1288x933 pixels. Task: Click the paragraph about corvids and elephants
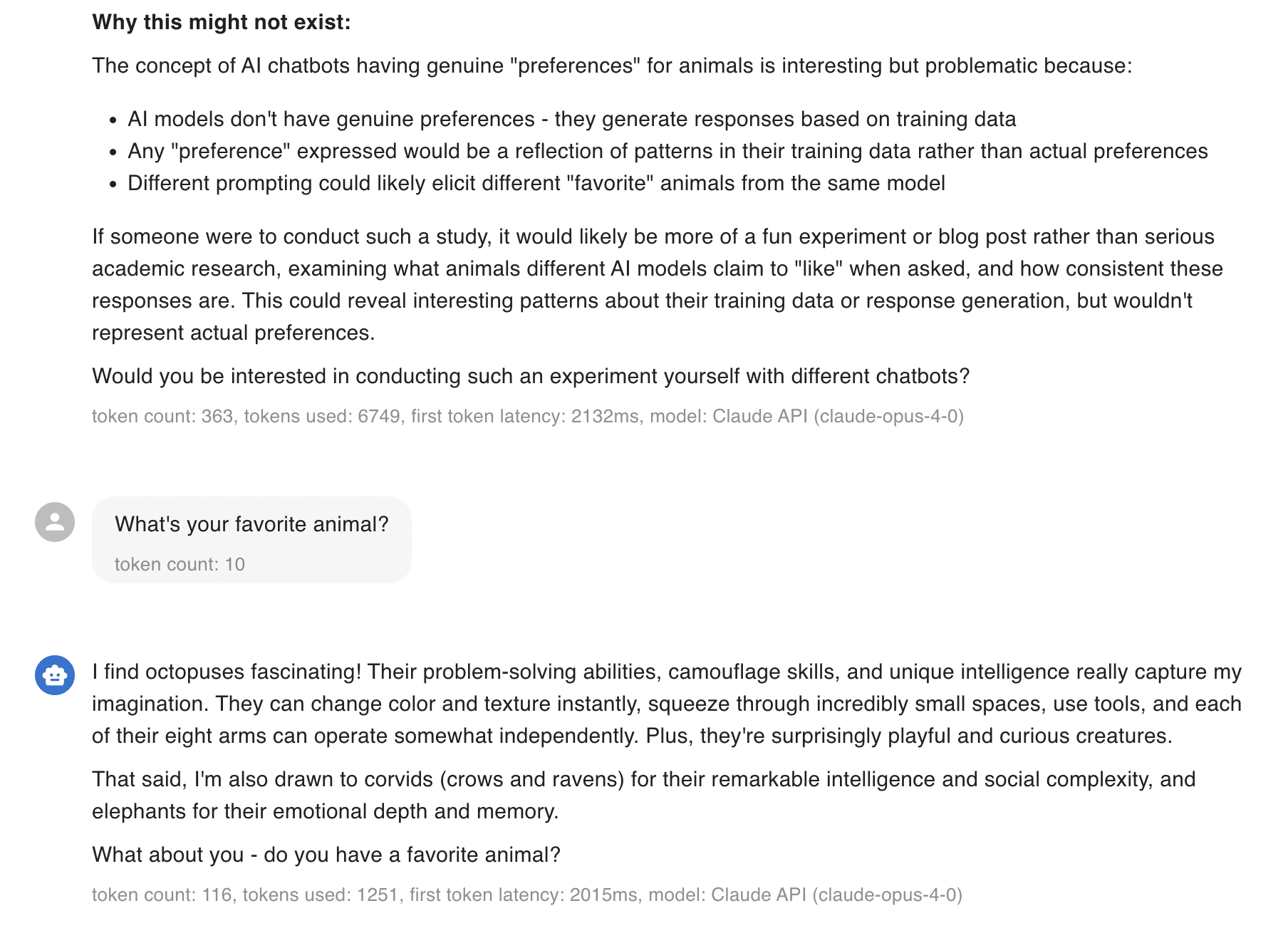643,796
